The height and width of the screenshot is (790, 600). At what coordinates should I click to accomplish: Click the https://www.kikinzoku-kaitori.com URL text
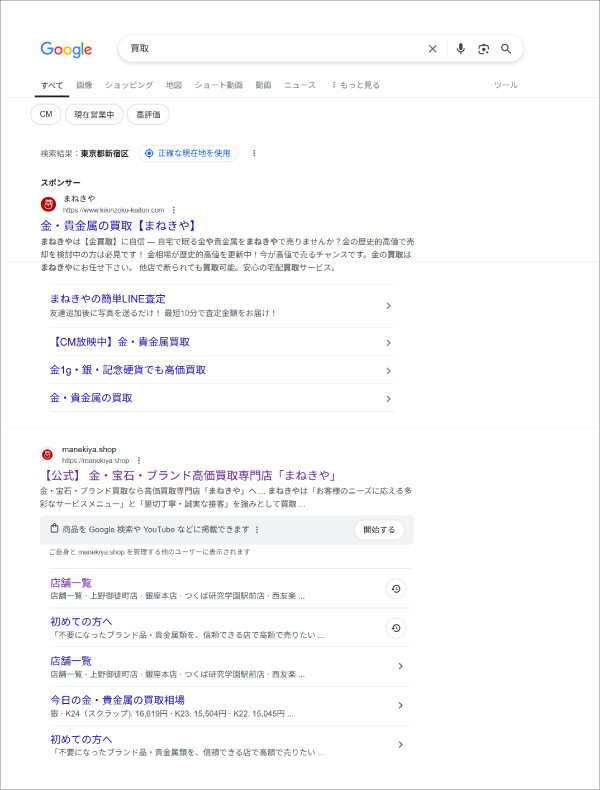coord(114,210)
